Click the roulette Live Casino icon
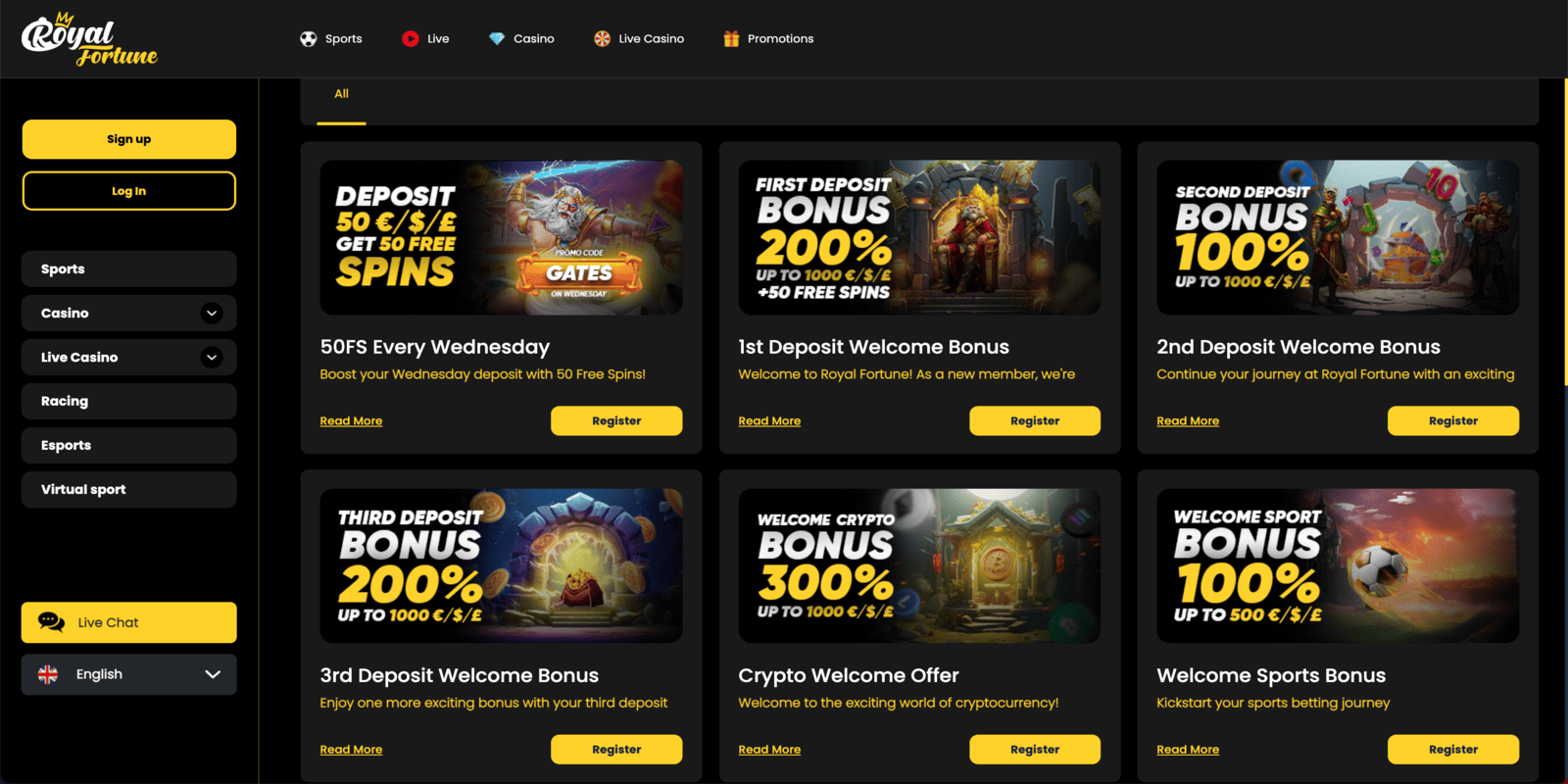The height and width of the screenshot is (784, 1568). (x=602, y=39)
